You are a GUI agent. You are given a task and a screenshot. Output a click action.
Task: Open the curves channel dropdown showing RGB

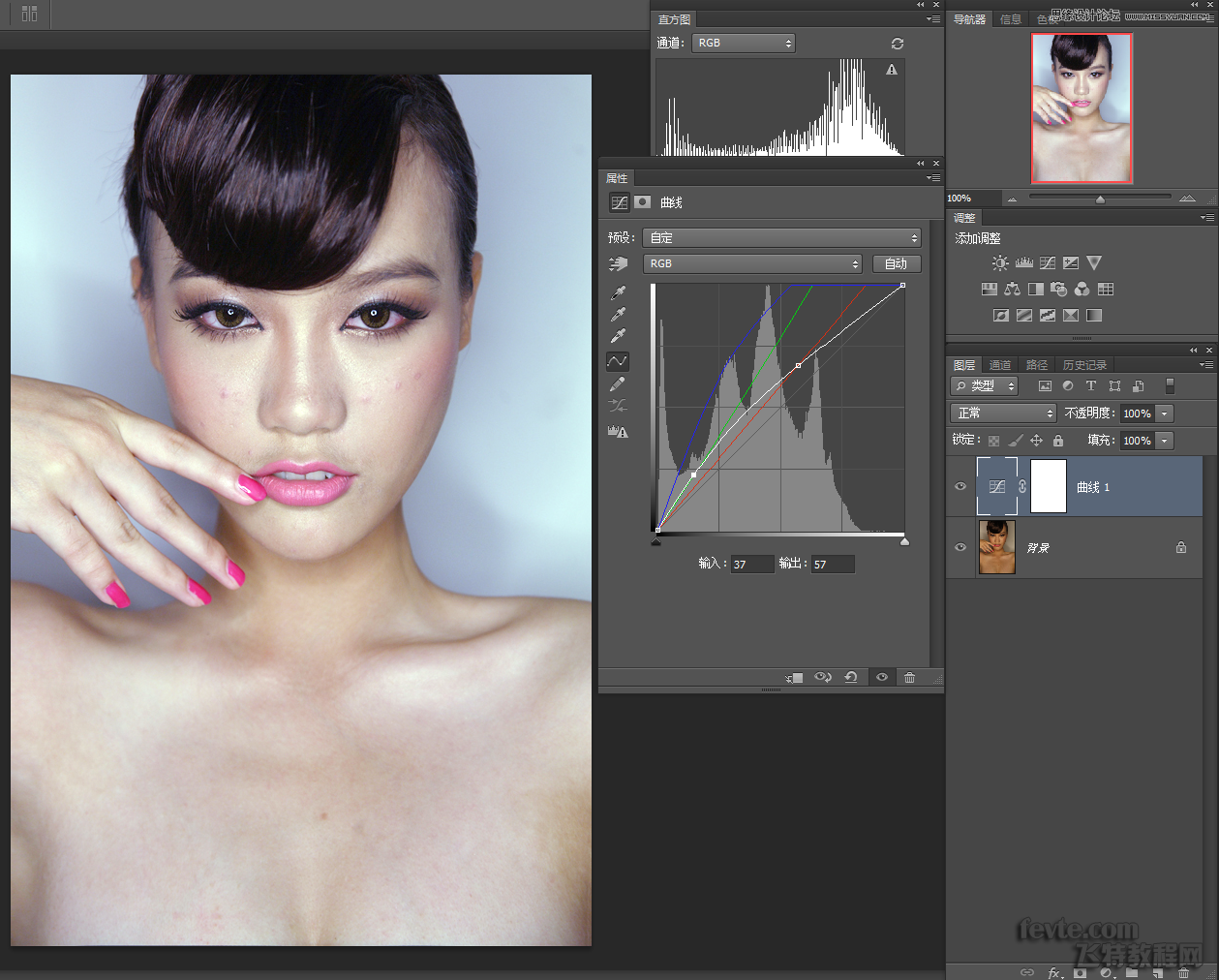753,262
